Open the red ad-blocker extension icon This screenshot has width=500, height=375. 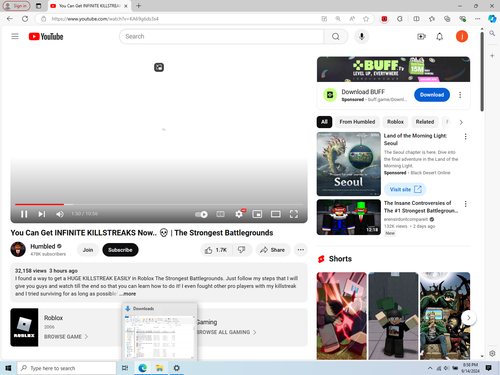(x=384, y=19)
